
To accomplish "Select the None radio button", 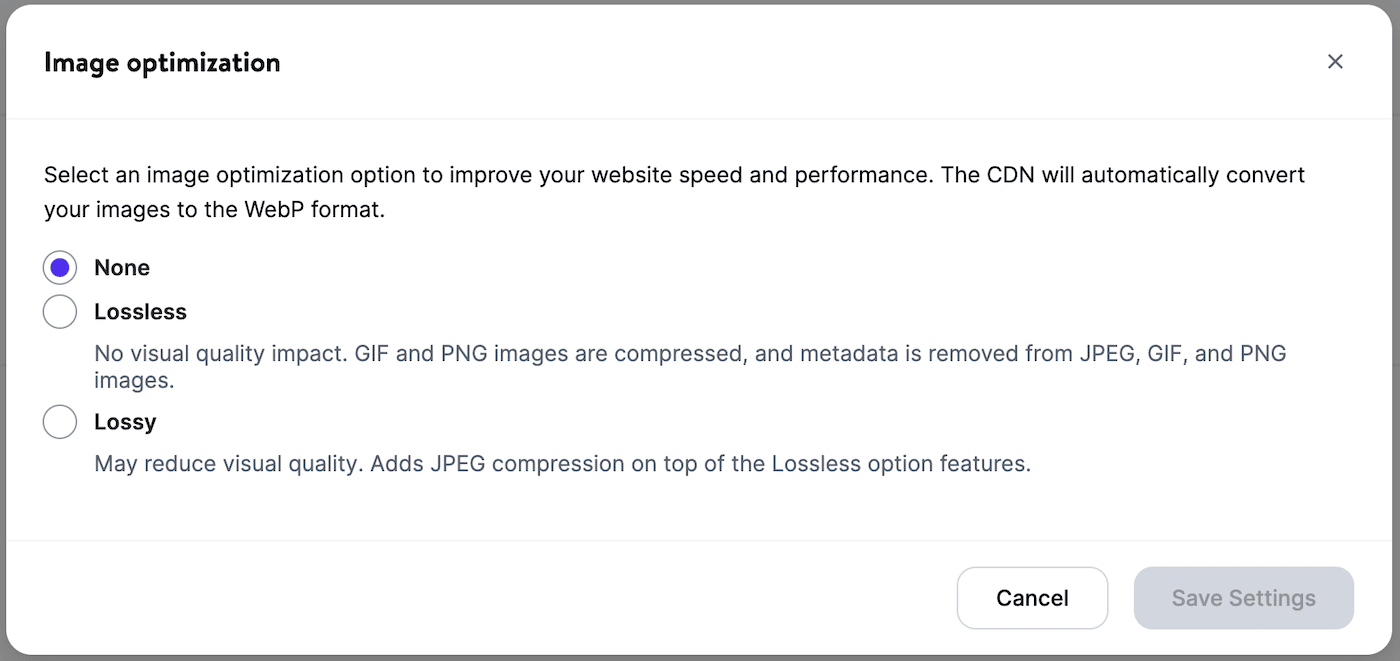I will [60, 268].
